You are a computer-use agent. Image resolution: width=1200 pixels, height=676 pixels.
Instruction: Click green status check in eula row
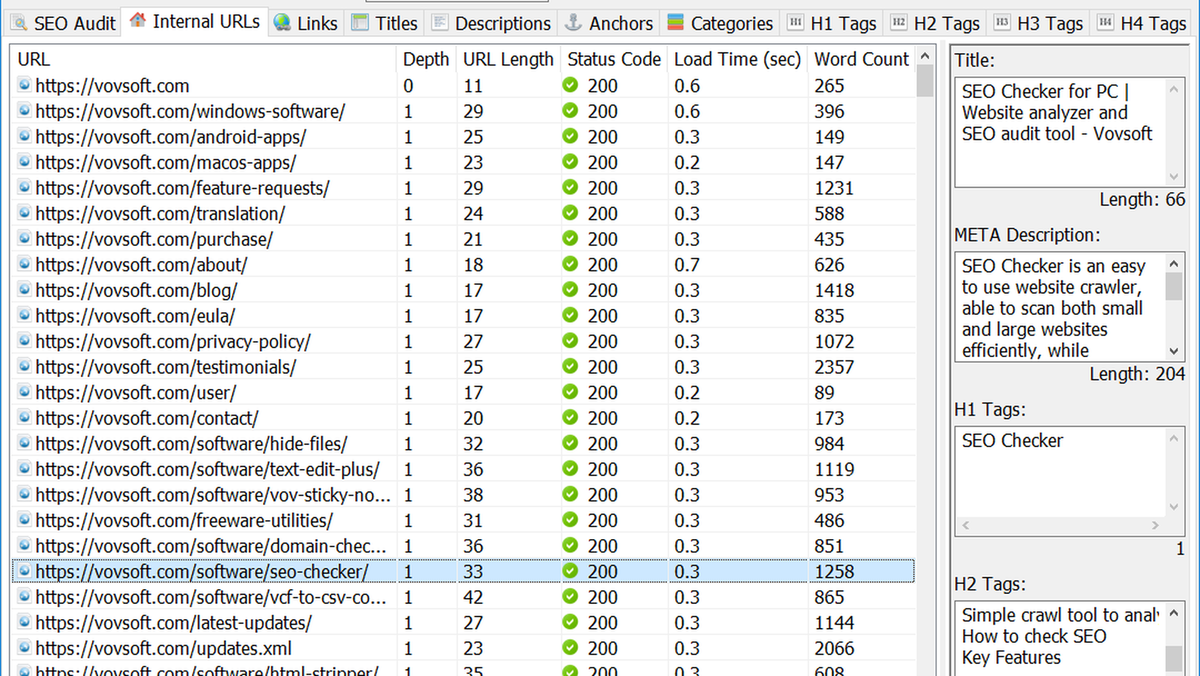coord(571,315)
